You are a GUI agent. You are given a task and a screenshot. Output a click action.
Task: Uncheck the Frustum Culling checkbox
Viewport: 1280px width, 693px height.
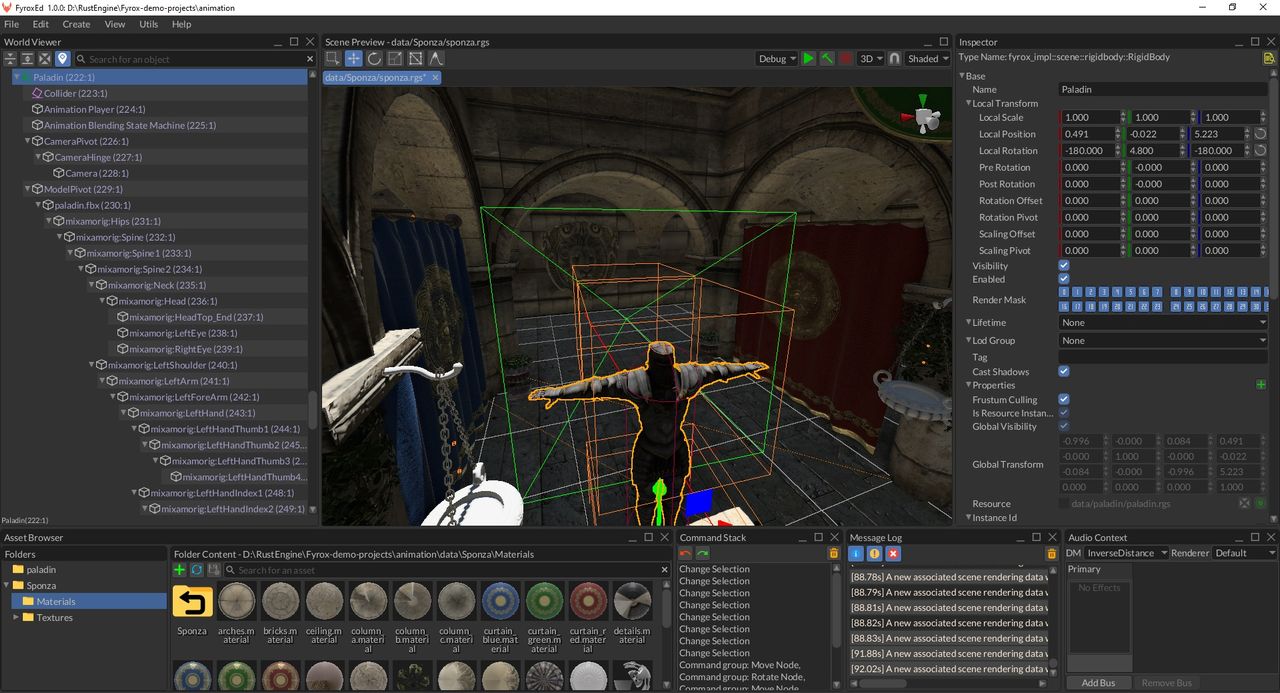tap(1064, 400)
